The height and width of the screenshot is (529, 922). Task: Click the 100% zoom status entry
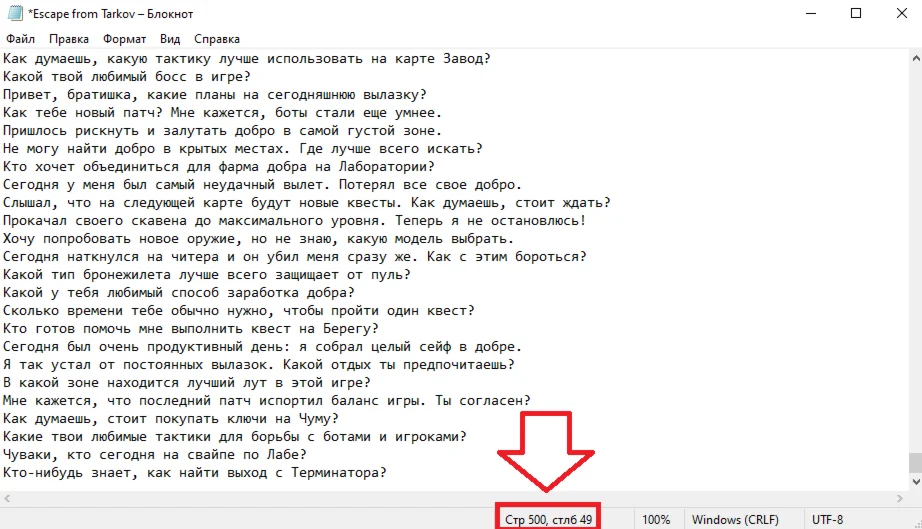click(656, 520)
